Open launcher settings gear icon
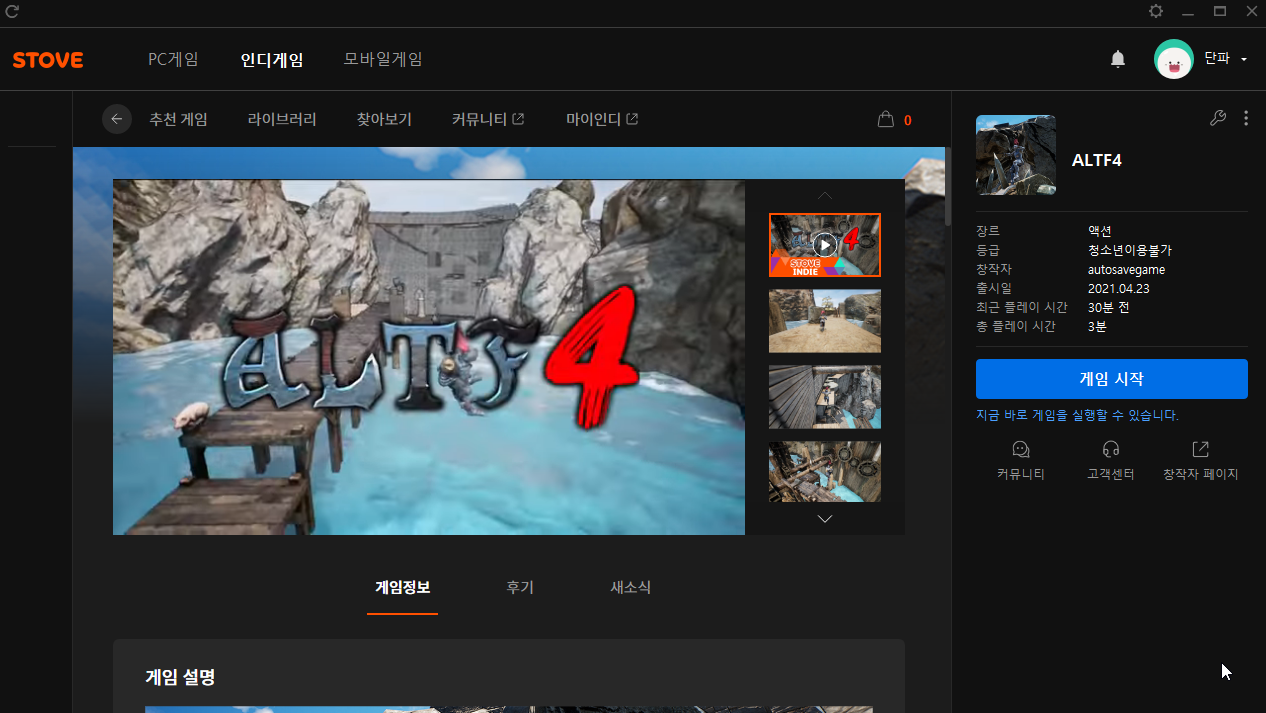The height and width of the screenshot is (713, 1266). click(1156, 12)
